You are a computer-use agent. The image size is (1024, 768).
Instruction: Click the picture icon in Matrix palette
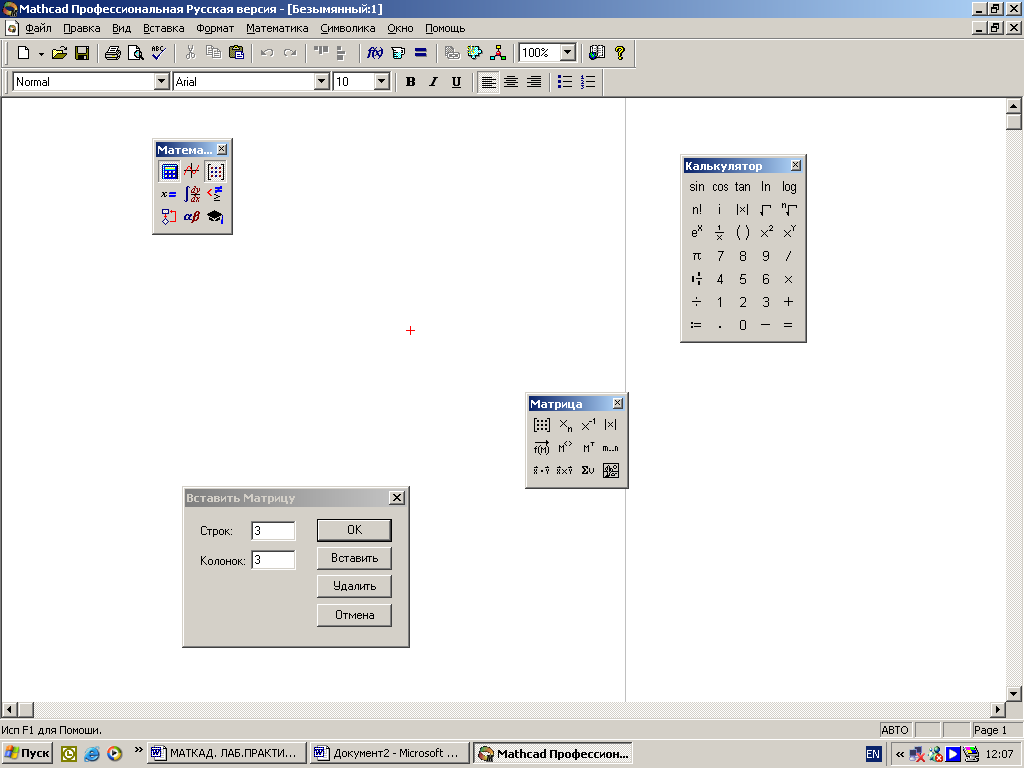click(x=611, y=470)
